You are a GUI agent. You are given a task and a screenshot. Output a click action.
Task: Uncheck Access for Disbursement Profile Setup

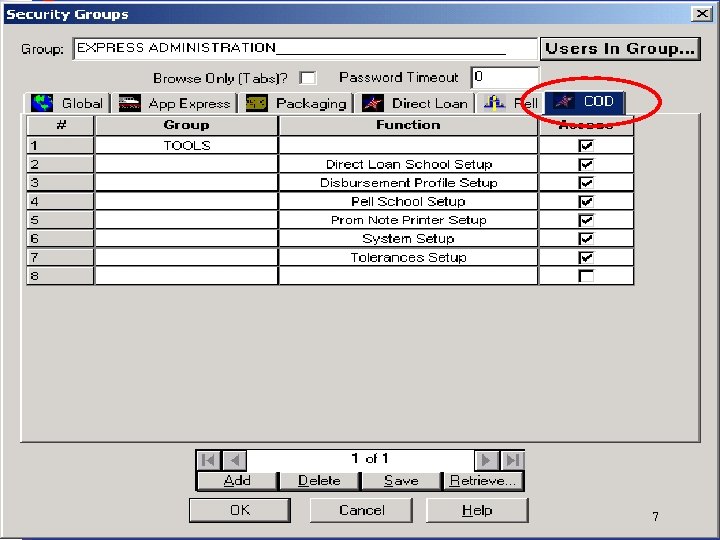click(x=586, y=183)
